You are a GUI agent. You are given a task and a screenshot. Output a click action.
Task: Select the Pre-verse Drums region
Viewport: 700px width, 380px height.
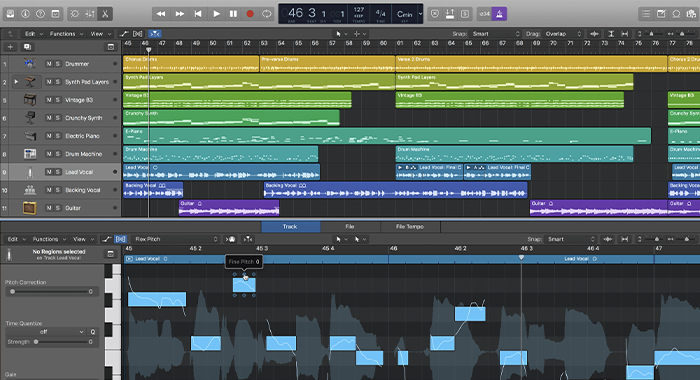click(327, 64)
